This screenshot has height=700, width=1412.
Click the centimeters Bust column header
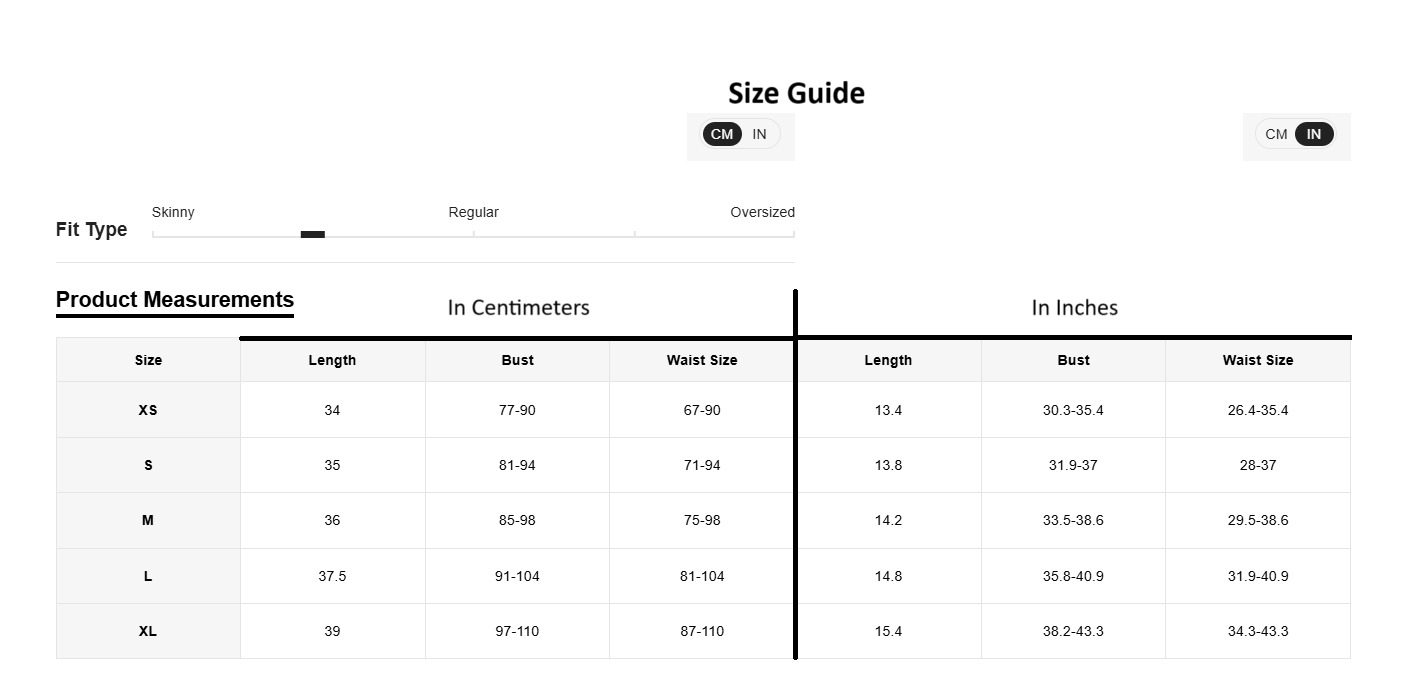pyautogui.click(x=517, y=360)
